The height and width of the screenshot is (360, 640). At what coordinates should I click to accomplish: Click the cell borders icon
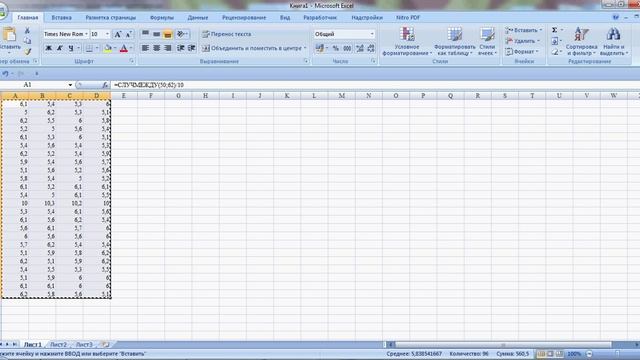[x=89, y=48]
